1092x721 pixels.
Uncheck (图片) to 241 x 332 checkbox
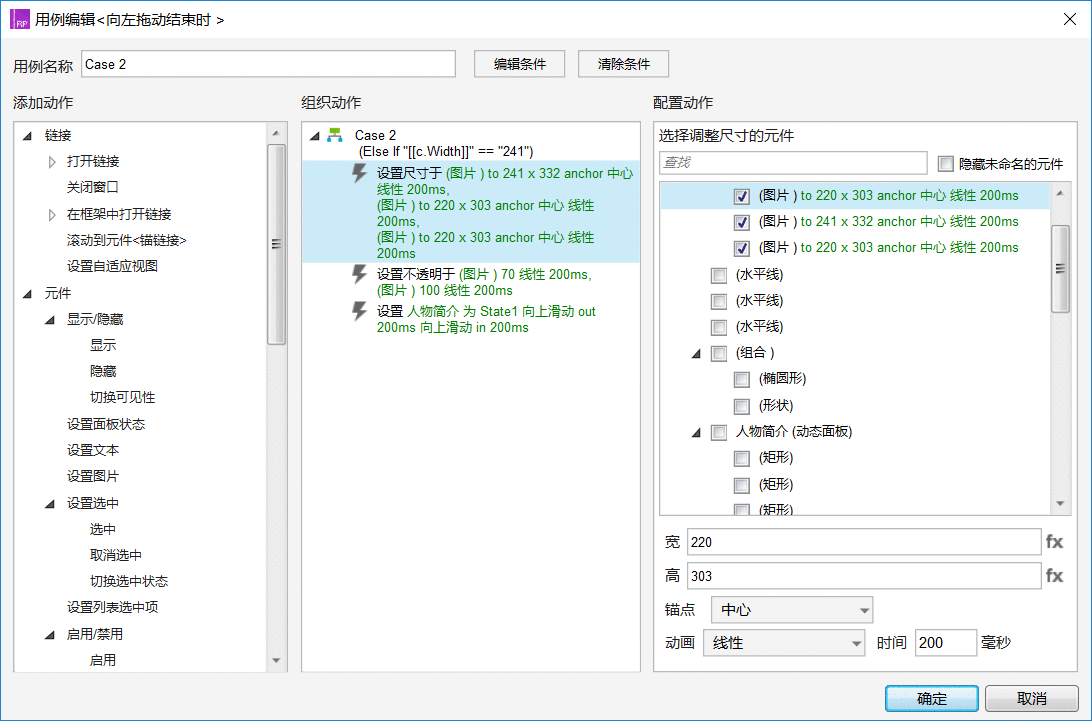click(x=742, y=222)
